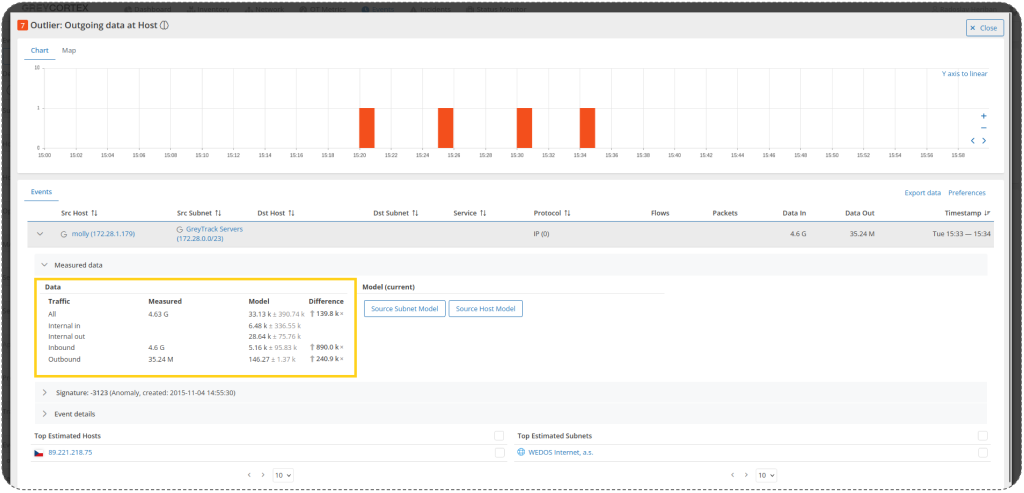1024x493 pixels.
Task: Open hosts page-size dropdown showing 10
Action: point(283,475)
